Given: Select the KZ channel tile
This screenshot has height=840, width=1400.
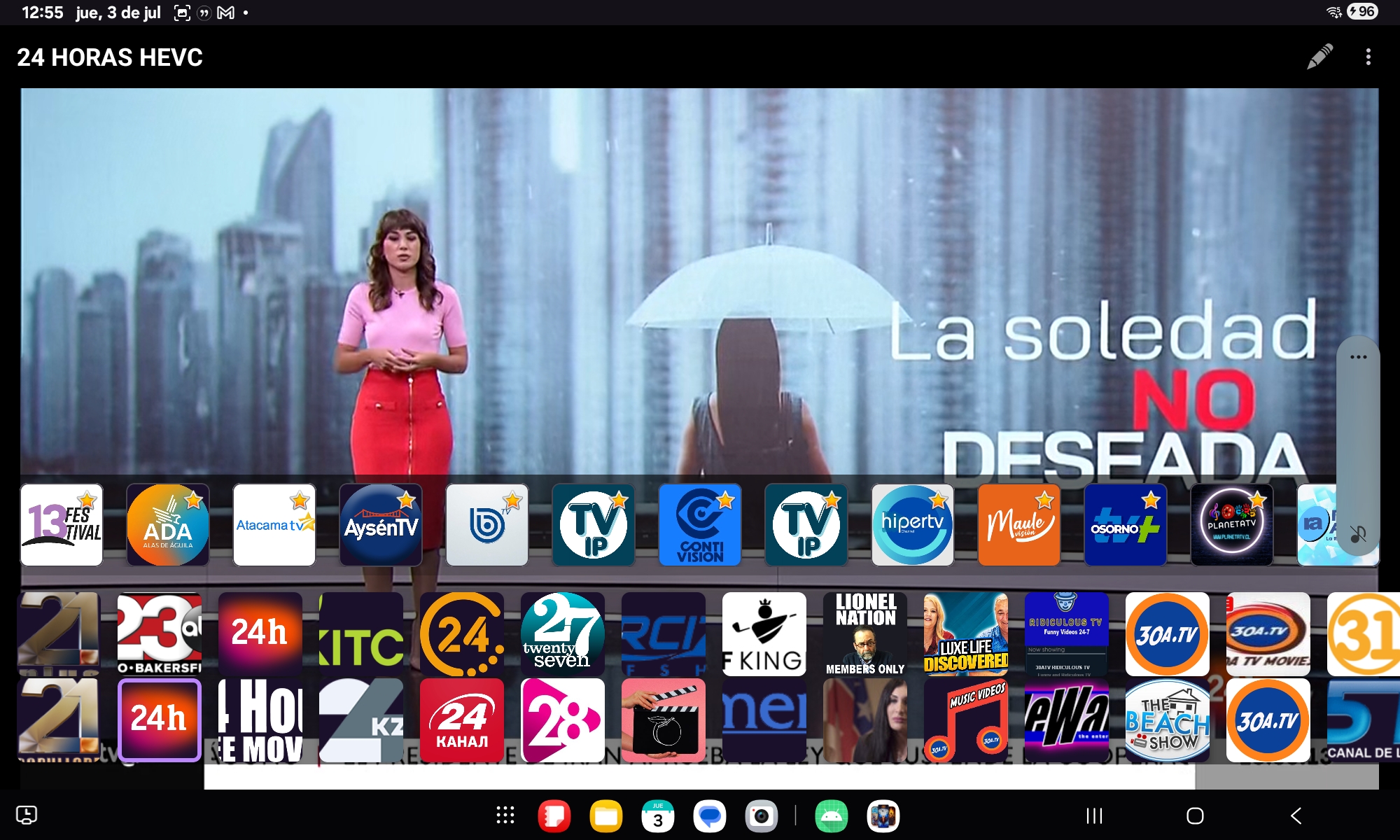Looking at the screenshot, I should pyautogui.click(x=361, y=720).
